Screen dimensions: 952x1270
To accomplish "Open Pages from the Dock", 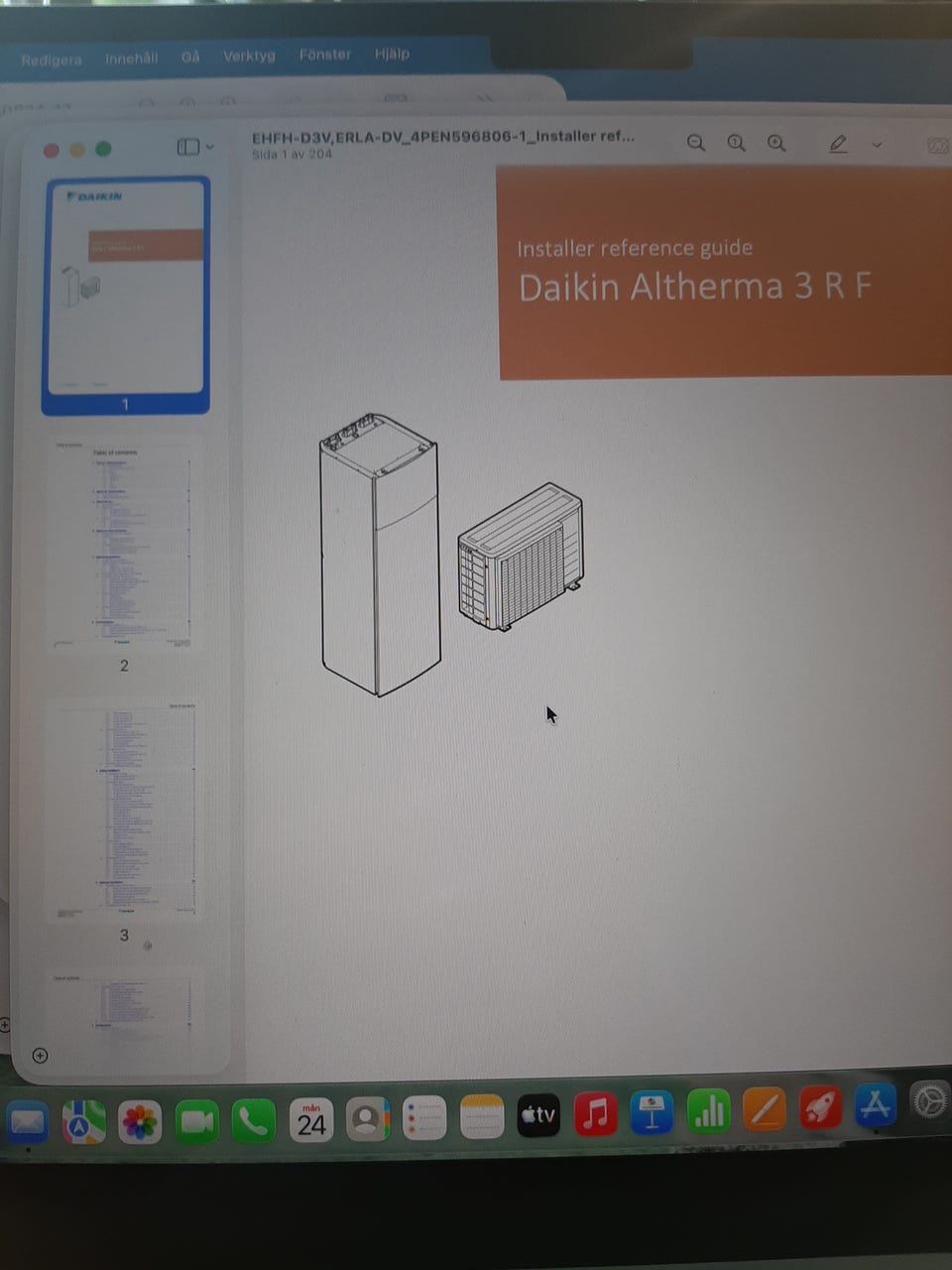I will tap(765, 1108).
